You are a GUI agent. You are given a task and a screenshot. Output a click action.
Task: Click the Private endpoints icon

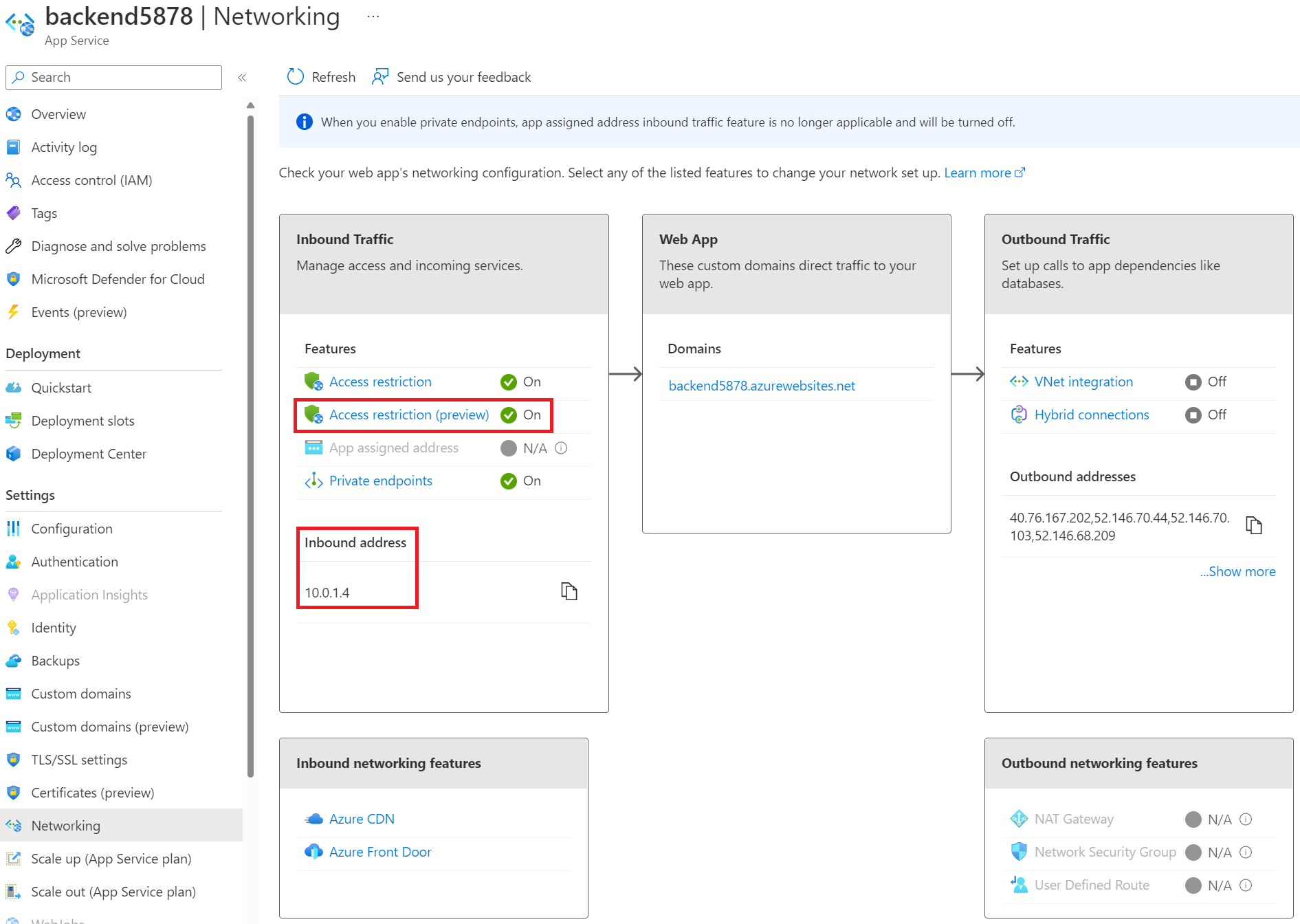313,481
